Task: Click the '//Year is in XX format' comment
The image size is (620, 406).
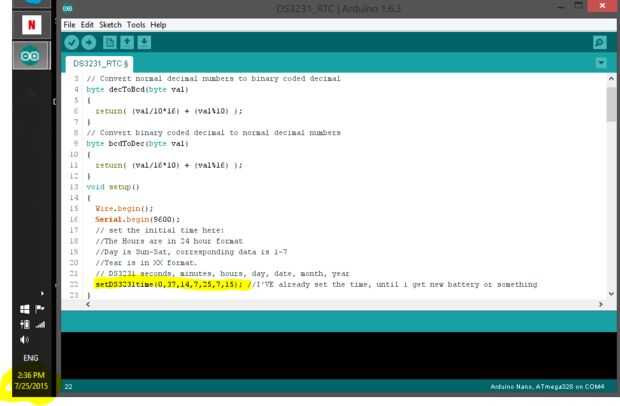Action: coord(146,262)
